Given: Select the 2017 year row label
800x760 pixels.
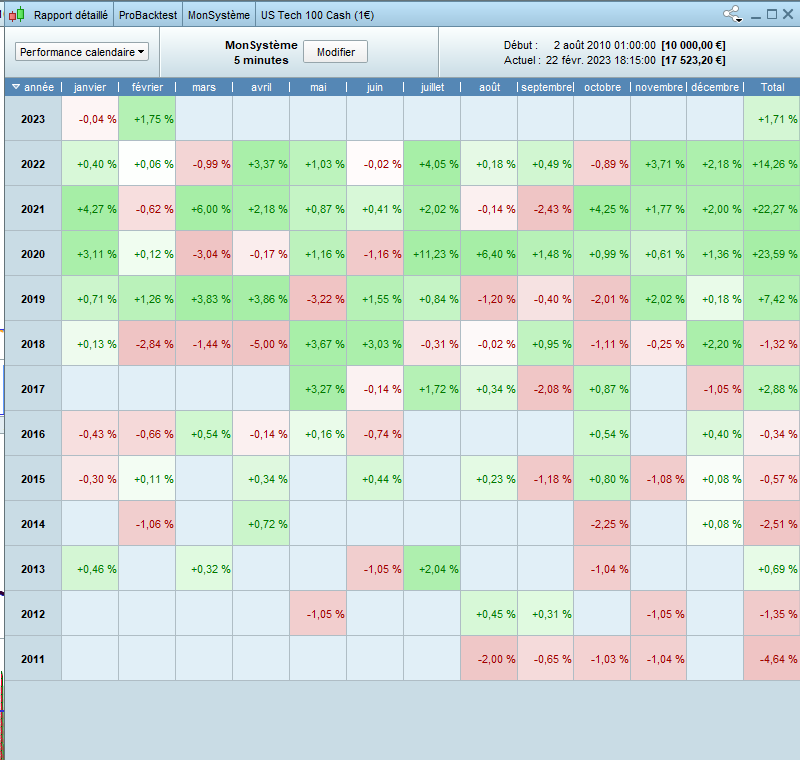Looking at the screenshot, I should (33, 389).
